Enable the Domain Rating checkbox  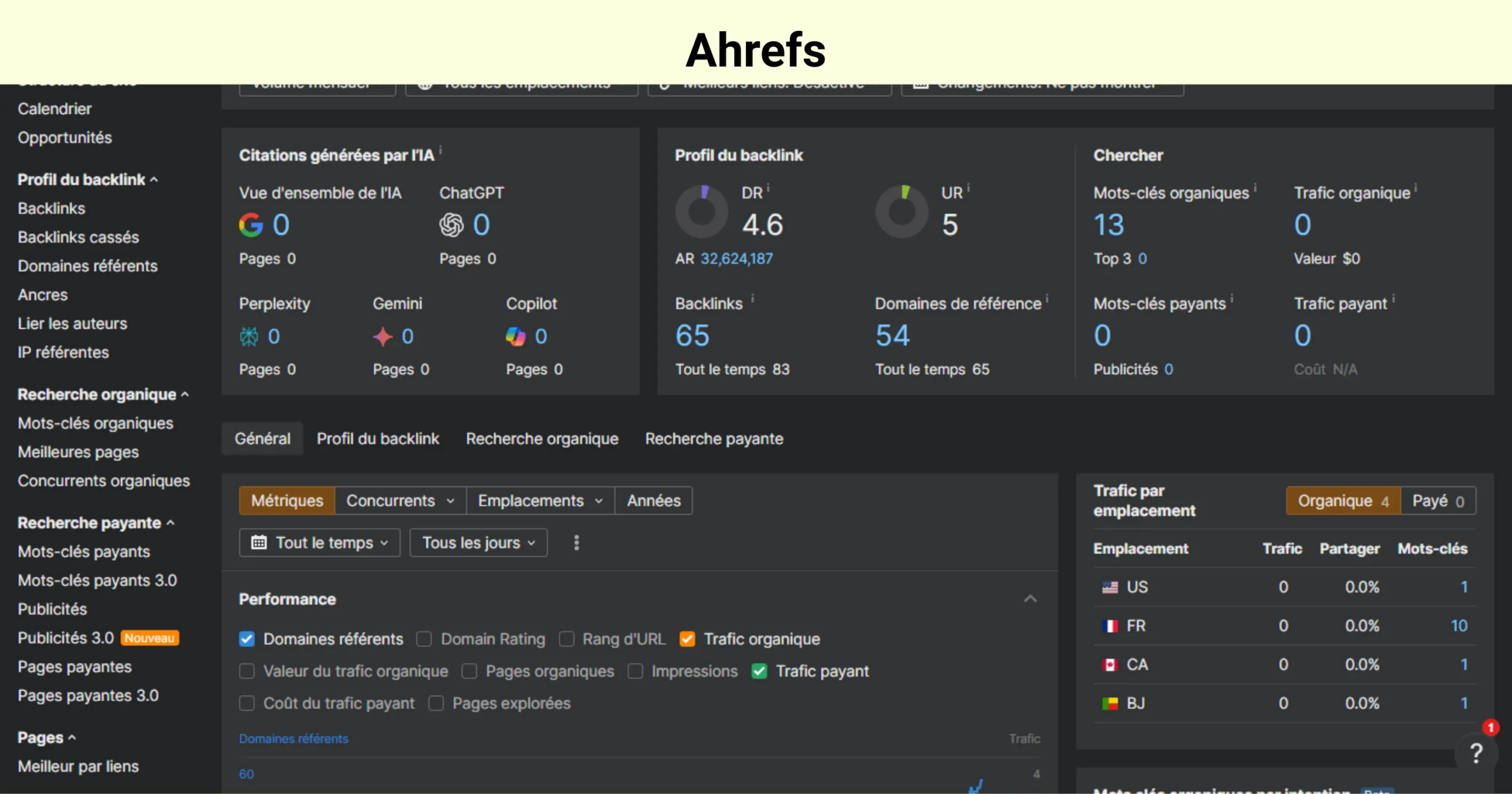pos(423,639)
